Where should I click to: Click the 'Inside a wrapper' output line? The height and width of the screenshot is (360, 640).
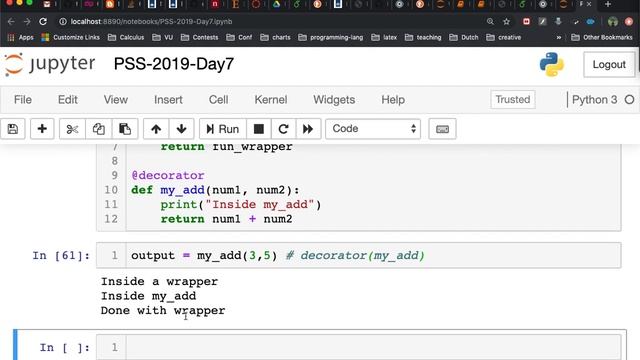tap(159, 282)
